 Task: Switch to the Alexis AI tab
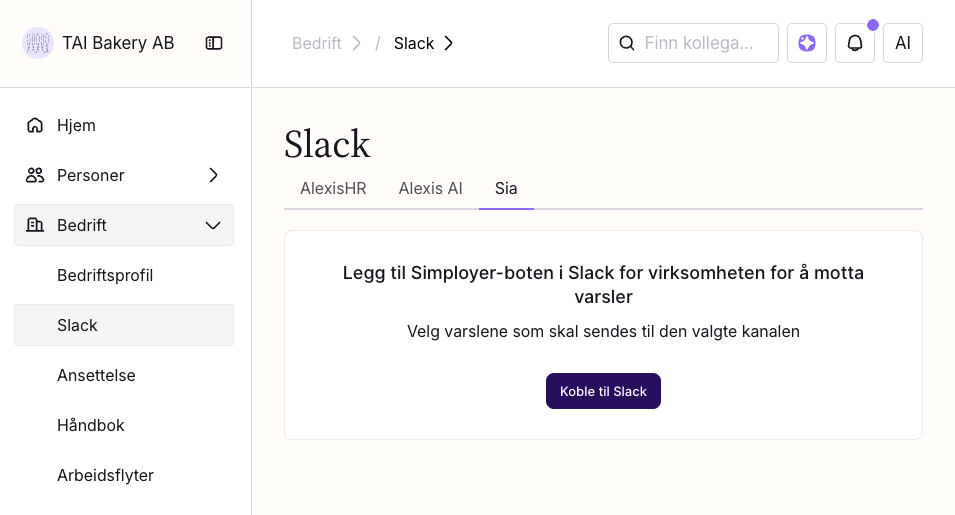click(430, 188)
